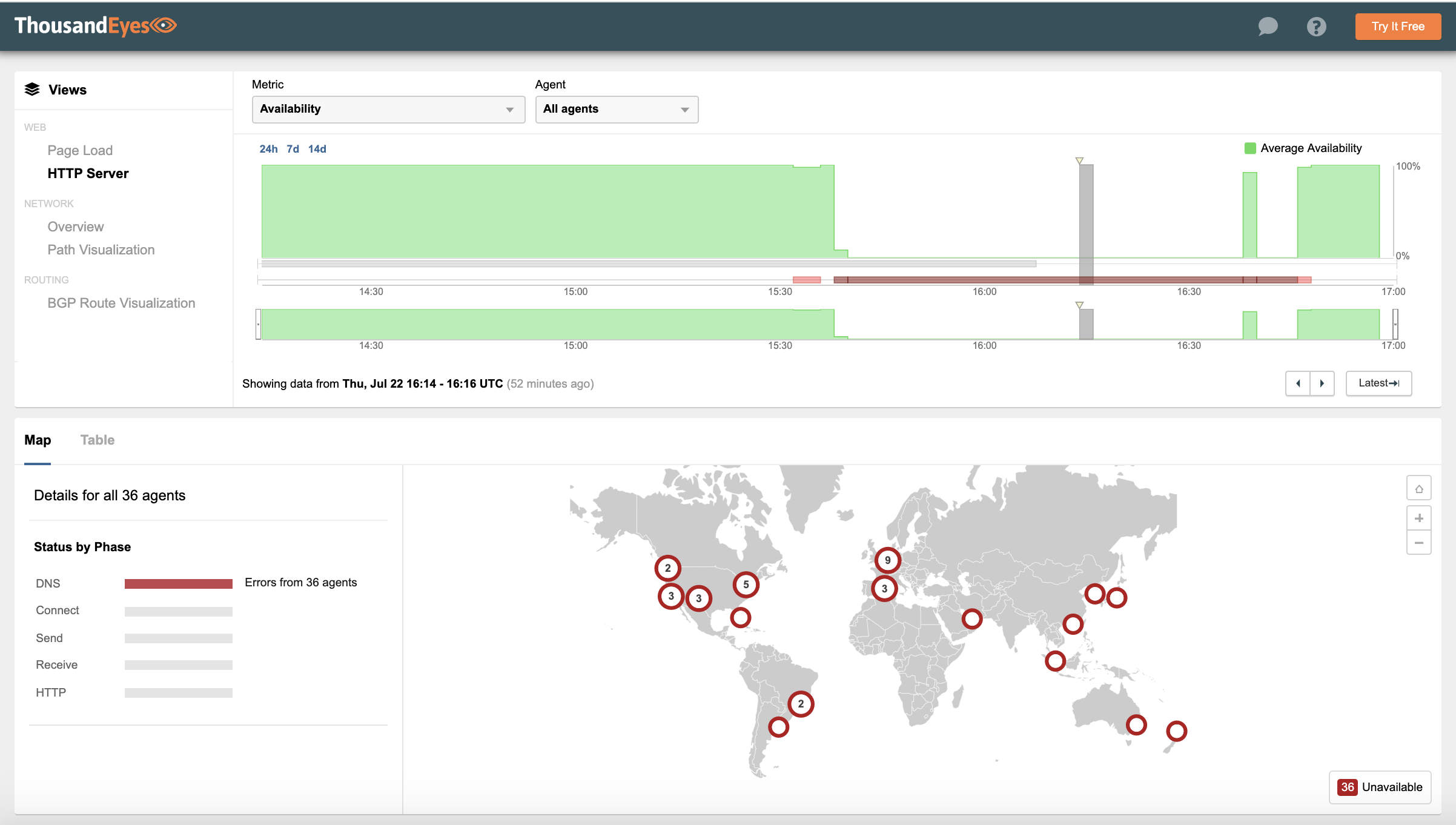Viewport: 1456px width, 825px height.
Task: Open the Page Load view
Action: point(80,150)
